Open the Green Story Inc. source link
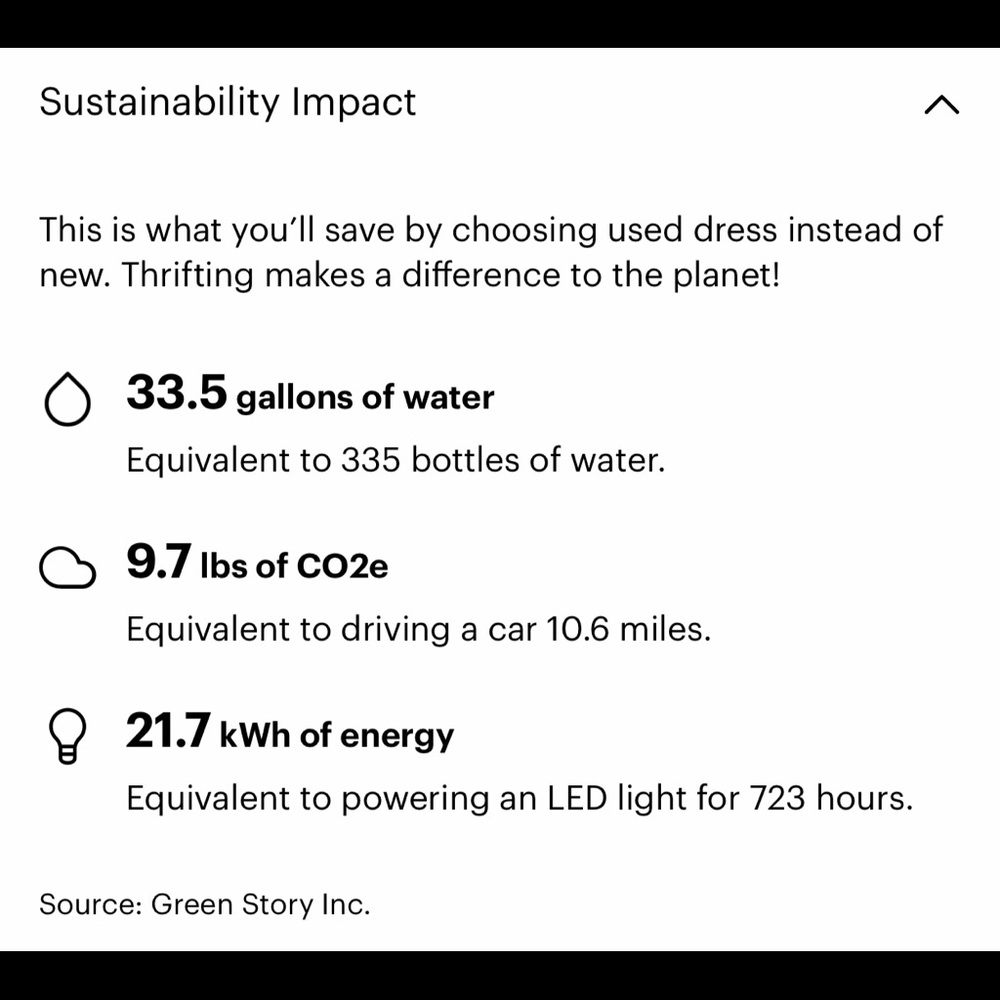The height and width of the screenshot is (1000, 1000). (261, 905)
